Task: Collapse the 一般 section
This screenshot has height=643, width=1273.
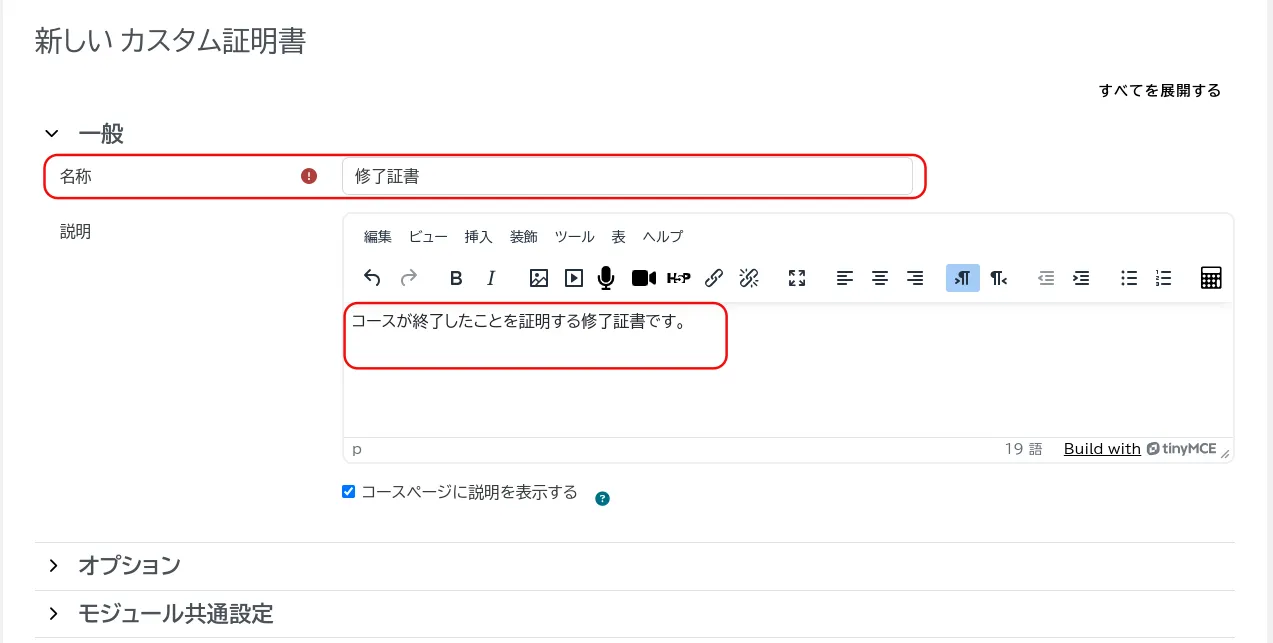Action: 52,133
